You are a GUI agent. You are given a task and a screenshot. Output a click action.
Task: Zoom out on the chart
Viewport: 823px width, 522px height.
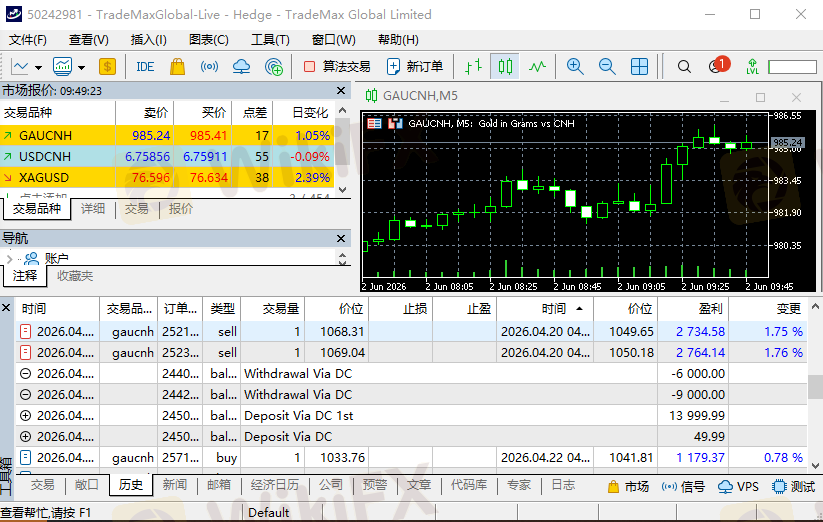click(x=607, y=67)
